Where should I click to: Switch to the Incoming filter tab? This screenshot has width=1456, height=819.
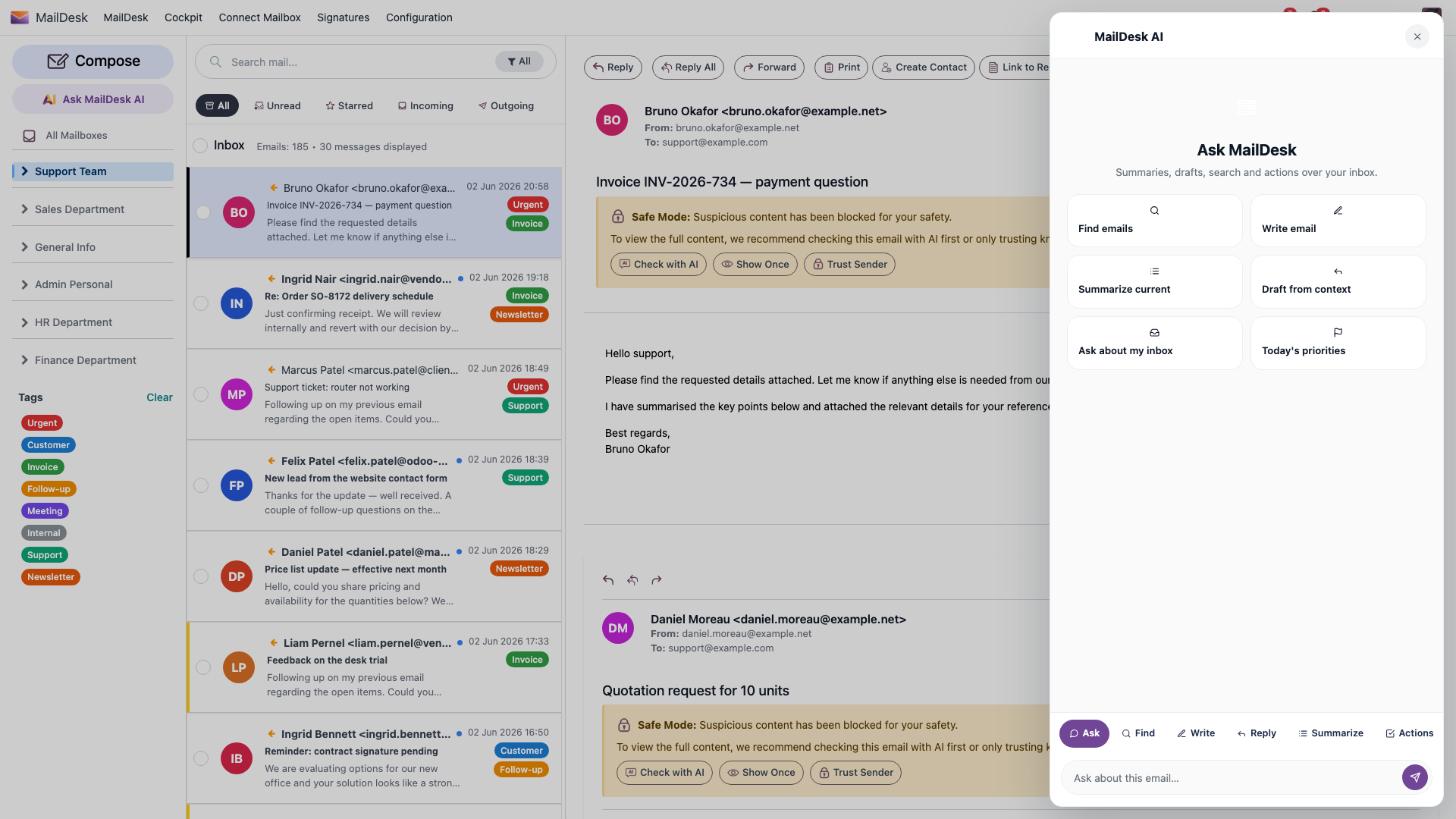(425, 105)
